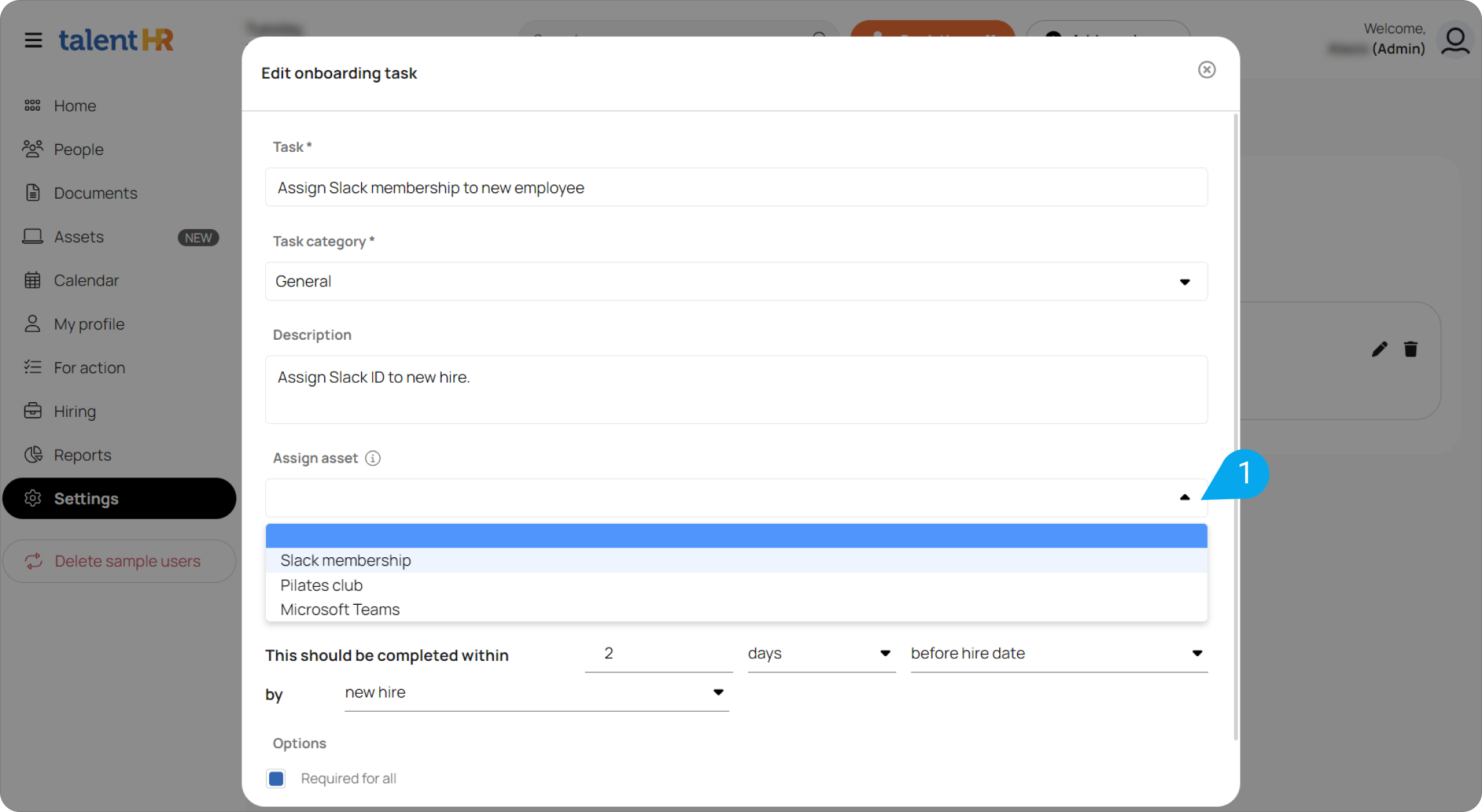The width and height of the screenshot is (1482, 812).
Task: Choose Slack membership asset option
Action: [736, 560]
